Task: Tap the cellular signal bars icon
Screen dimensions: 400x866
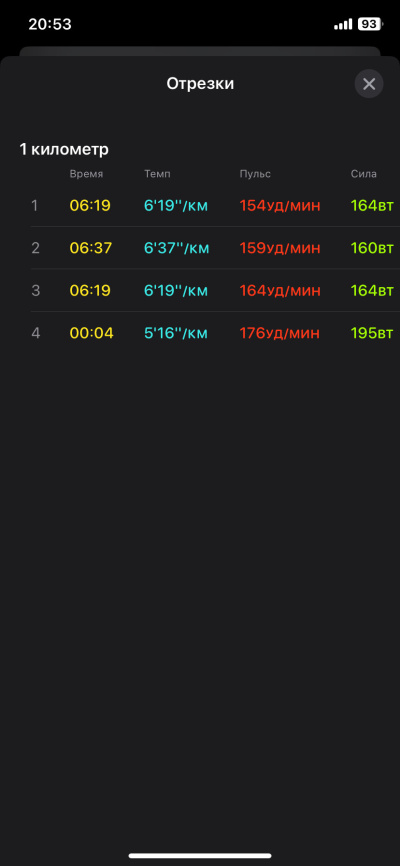Action: click(x=343, y=24)
